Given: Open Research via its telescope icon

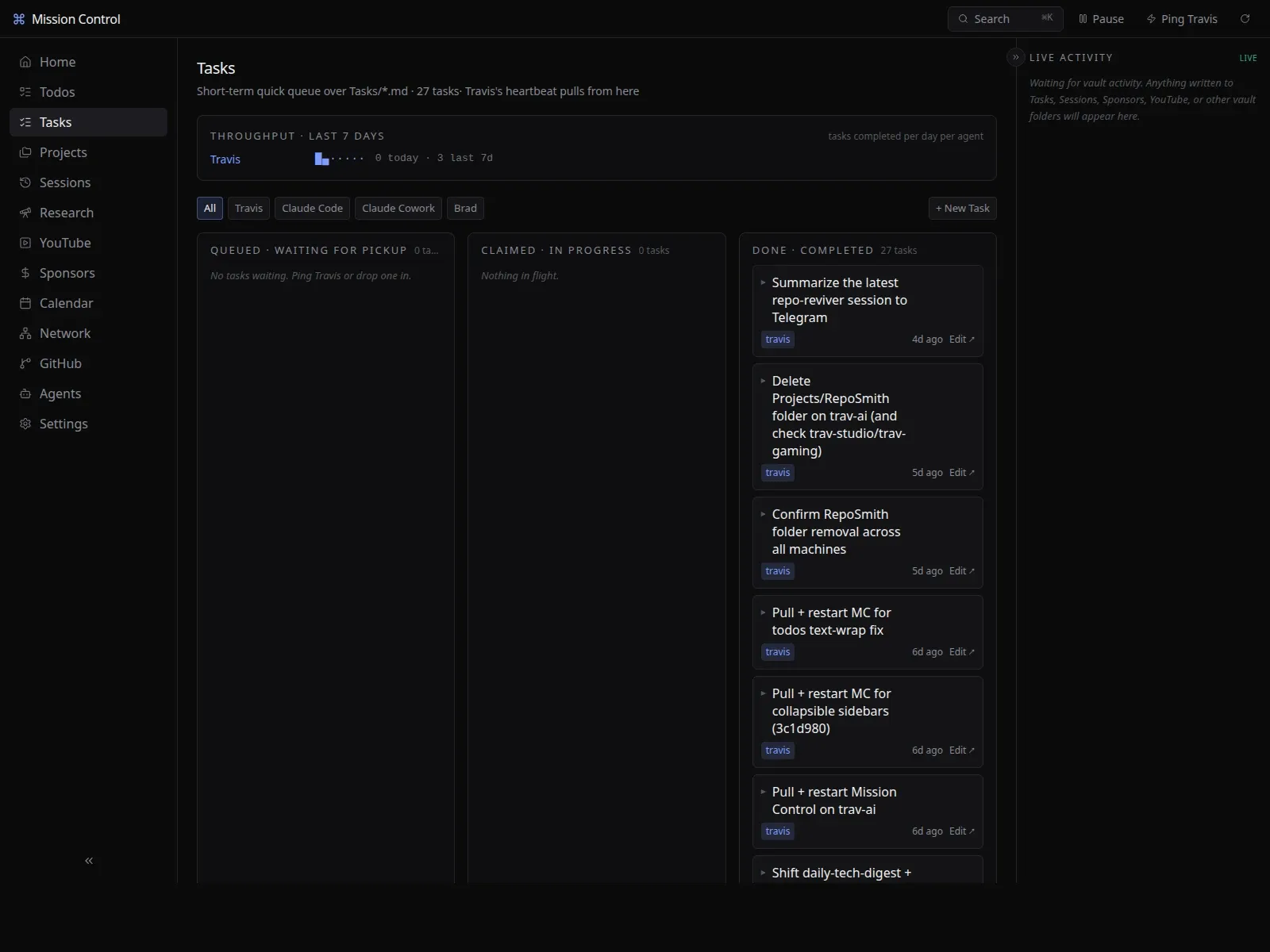Looking at the screenshot, I should pos(25,213).
